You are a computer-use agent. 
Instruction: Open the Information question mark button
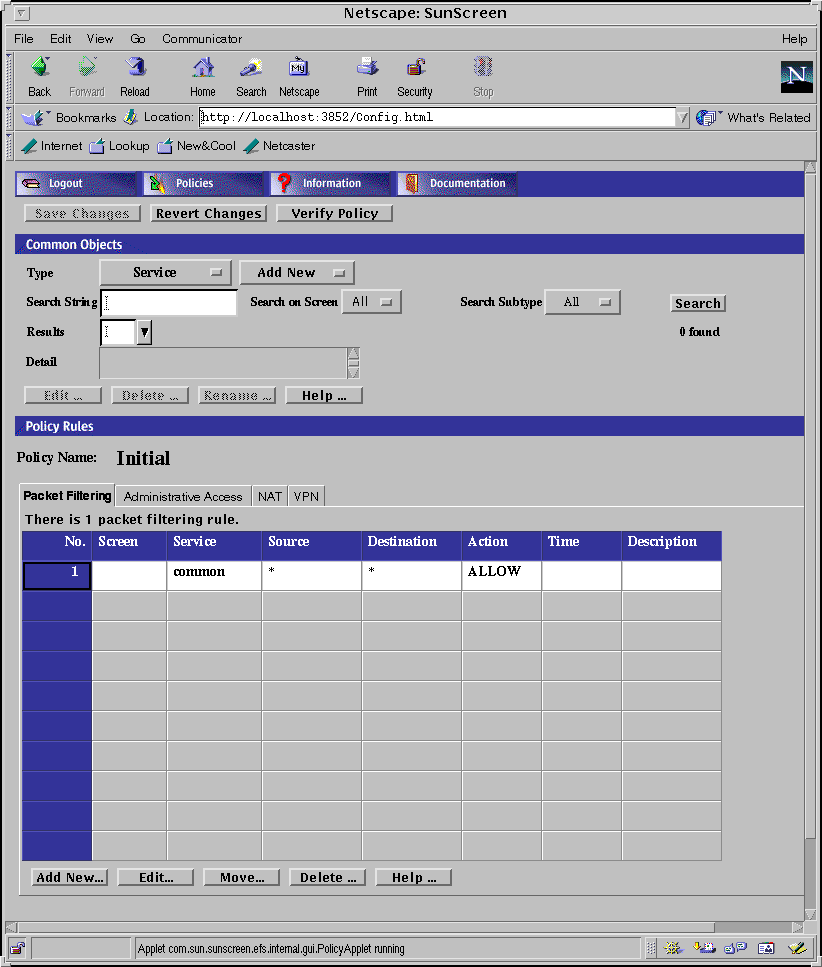[x=330, y=184]
